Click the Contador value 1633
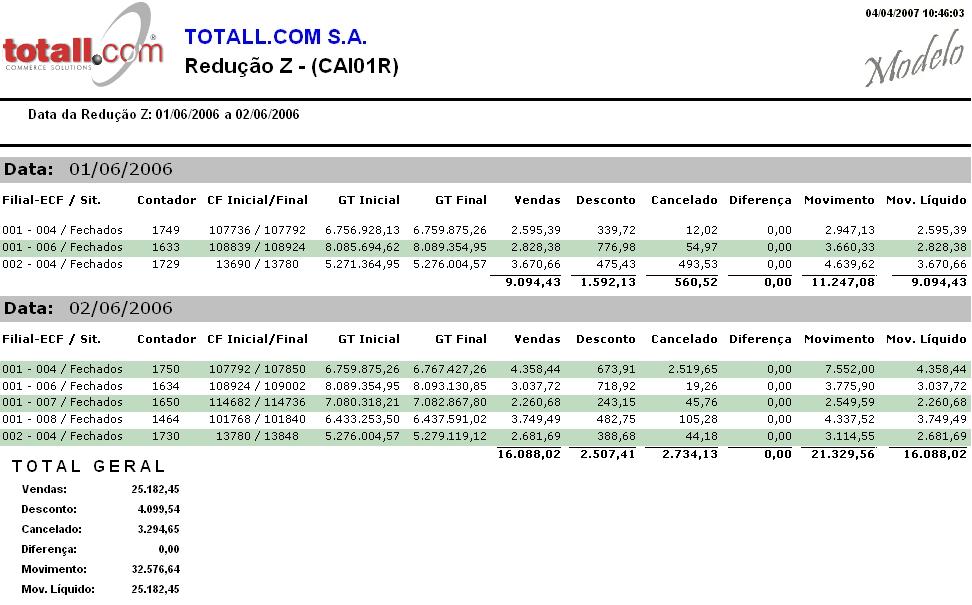 tap(166, 247)
